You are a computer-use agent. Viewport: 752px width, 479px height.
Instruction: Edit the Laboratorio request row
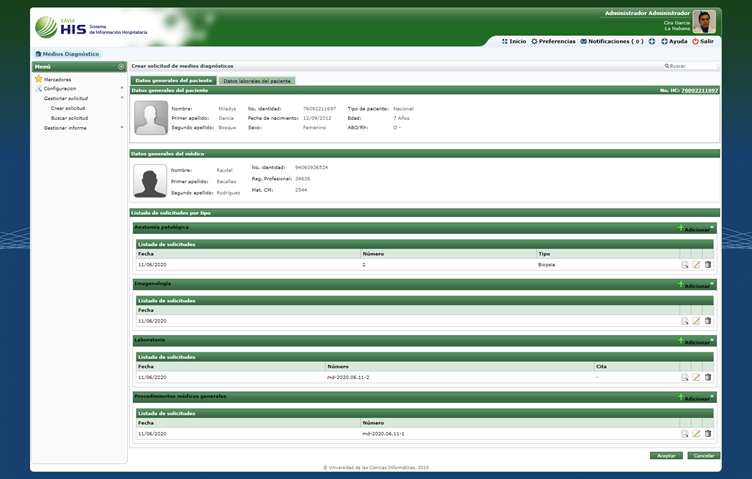coord(696,377)
